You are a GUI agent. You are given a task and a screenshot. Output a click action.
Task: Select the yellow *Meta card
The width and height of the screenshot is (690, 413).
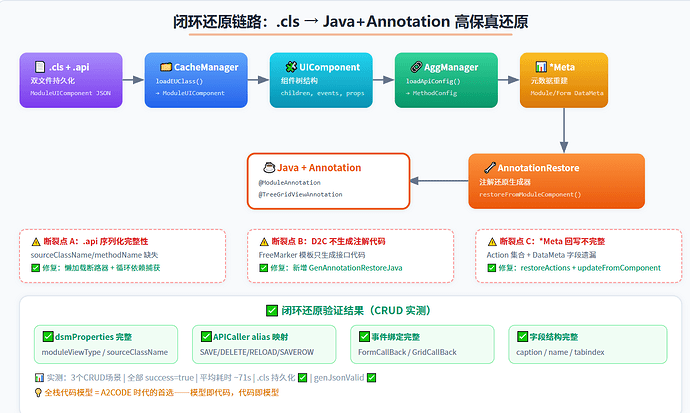point(564,80)
